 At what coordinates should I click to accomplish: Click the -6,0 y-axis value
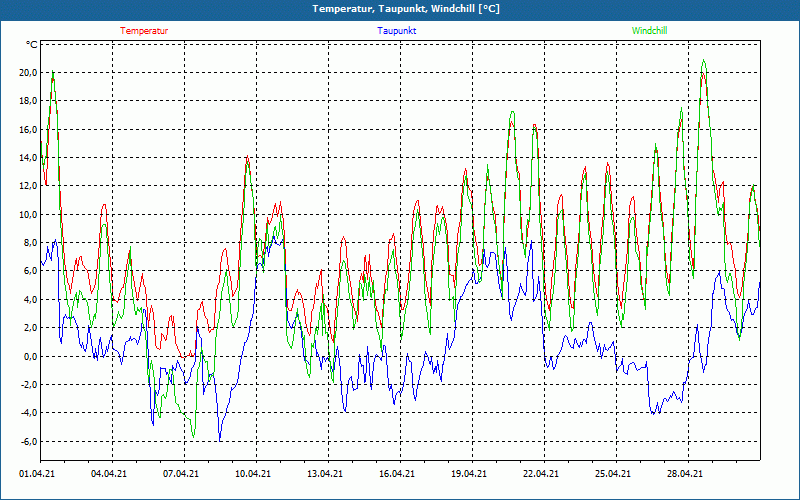point(29,441)
